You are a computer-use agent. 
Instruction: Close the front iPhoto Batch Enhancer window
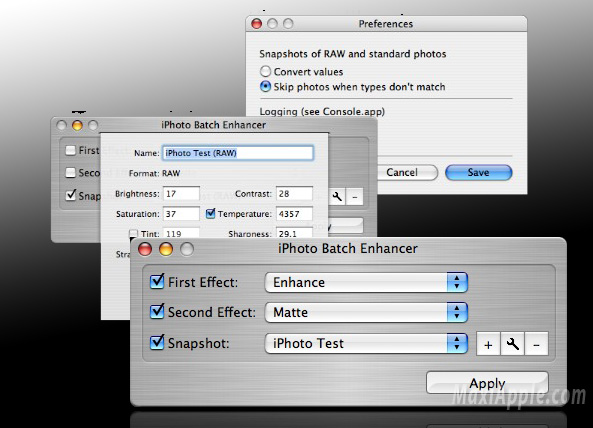point(145,249)
